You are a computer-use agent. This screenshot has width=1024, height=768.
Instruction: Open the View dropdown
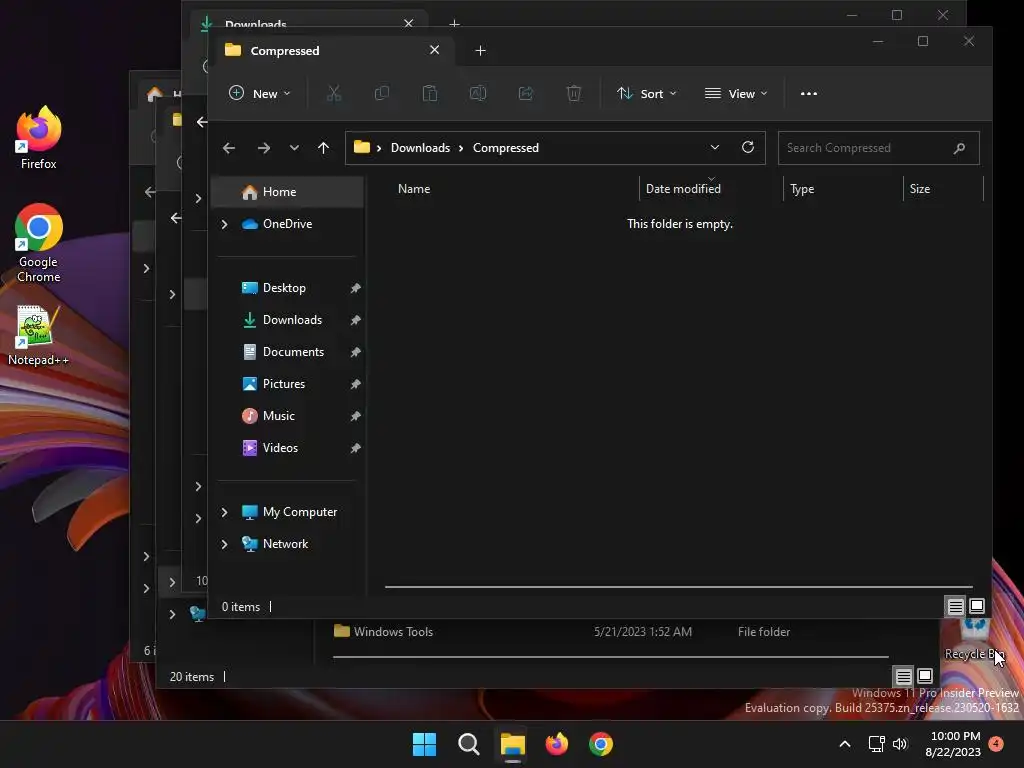click(736, 93)
